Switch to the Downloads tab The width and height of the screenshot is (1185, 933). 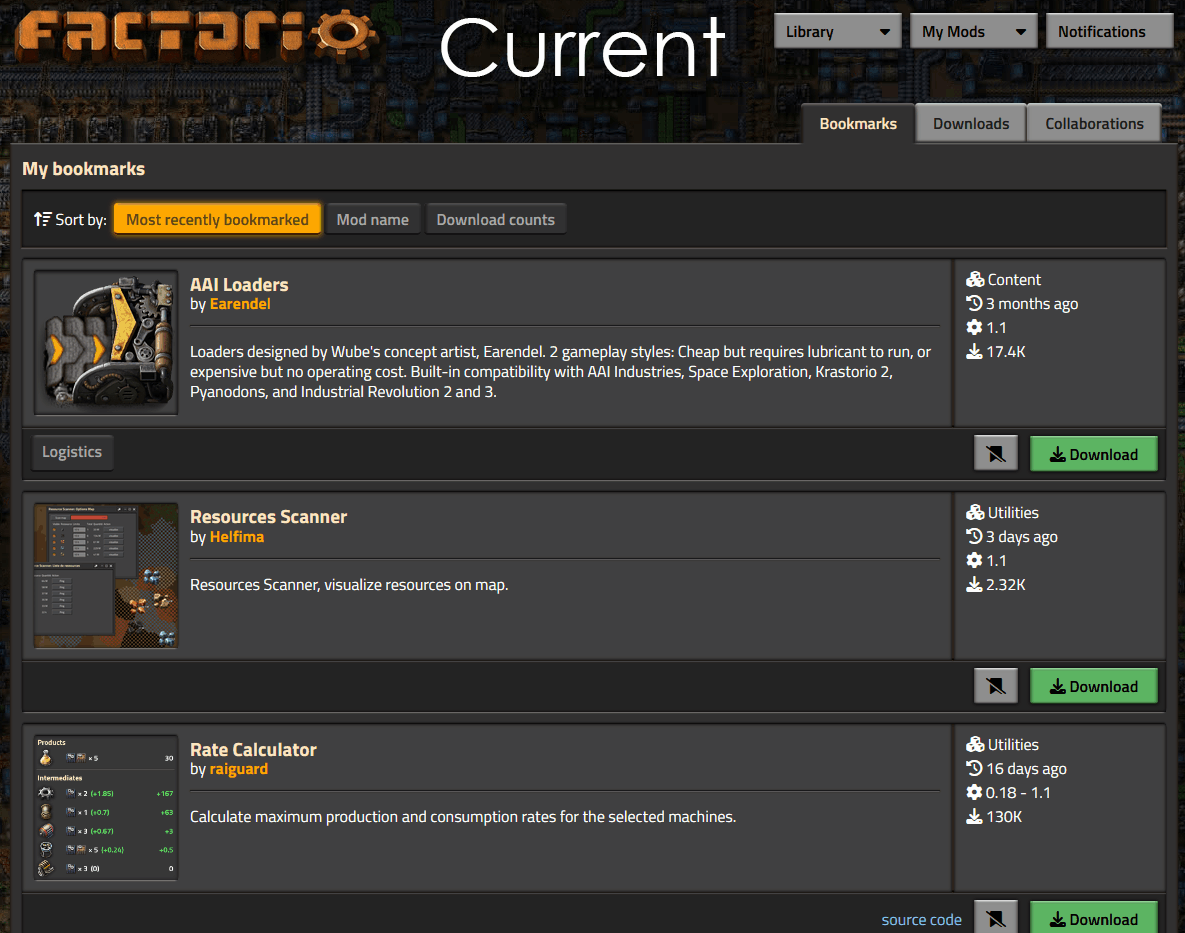pos(970,124)
